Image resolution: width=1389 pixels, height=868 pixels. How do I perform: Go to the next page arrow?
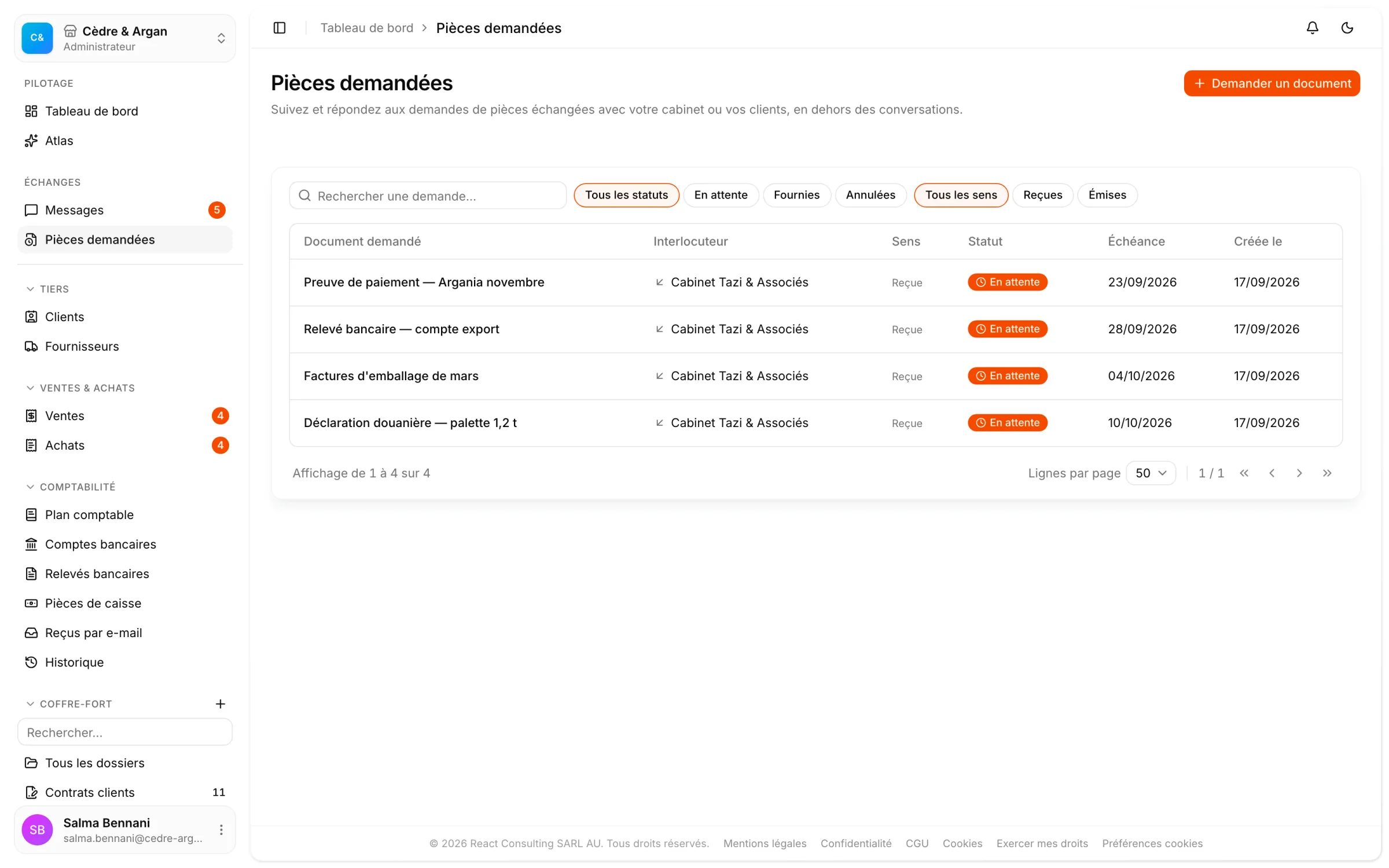point(1299,473)
